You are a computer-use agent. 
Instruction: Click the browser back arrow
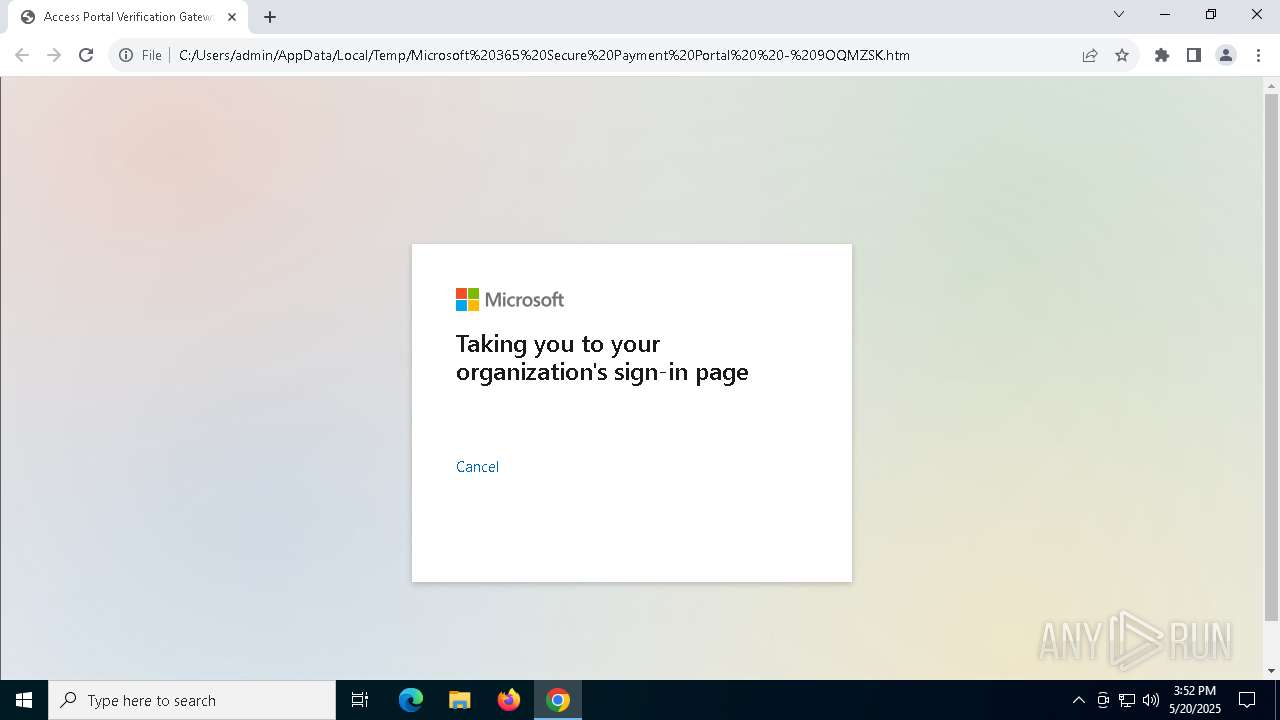pos(22,55)
